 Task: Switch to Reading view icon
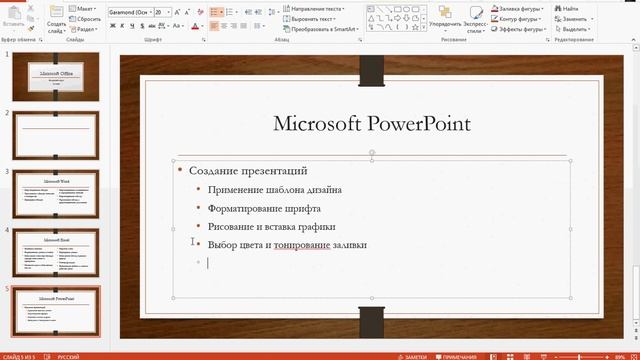pyautogui.click(x=527, y=357)
